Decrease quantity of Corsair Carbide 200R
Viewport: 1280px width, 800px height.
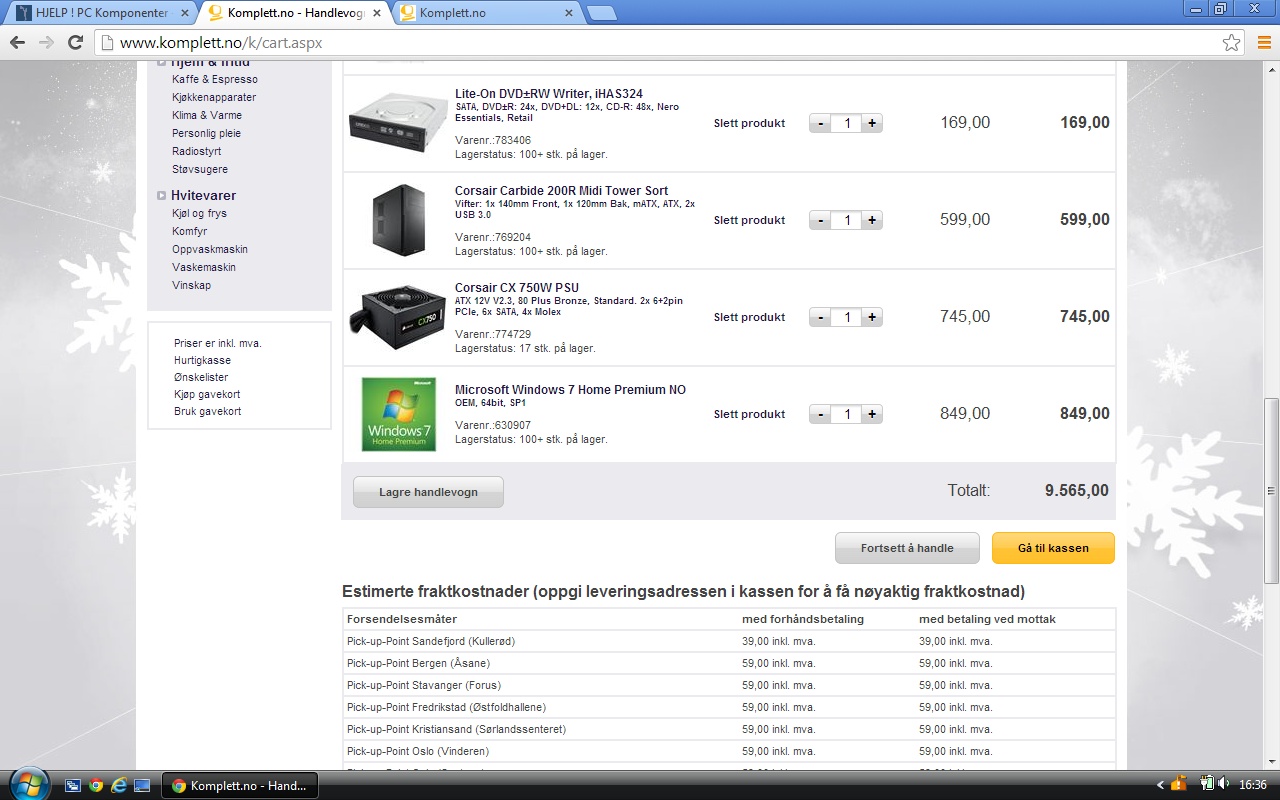tap(820, 220)
